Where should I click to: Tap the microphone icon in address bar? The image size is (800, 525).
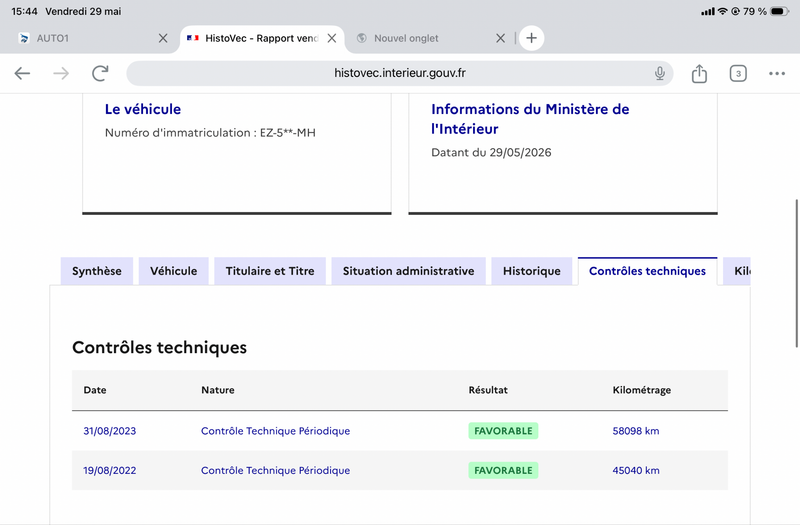click(660, 73)
